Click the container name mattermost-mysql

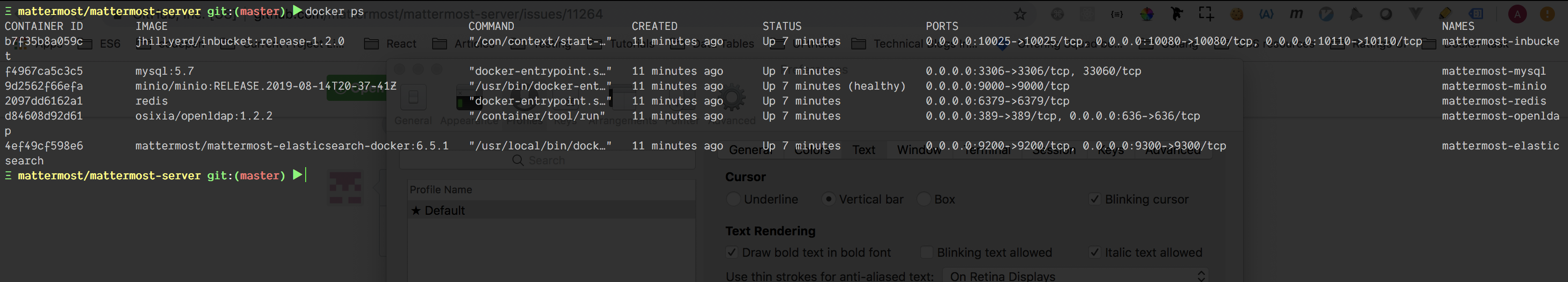tap(1494, 71)
